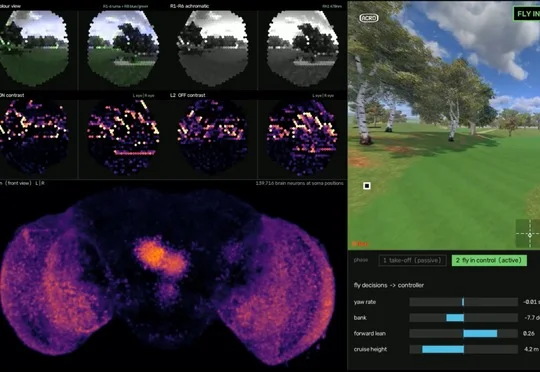540x372 pixels.
Task: Click the 'bank' label
Action: tap(360, 318)
